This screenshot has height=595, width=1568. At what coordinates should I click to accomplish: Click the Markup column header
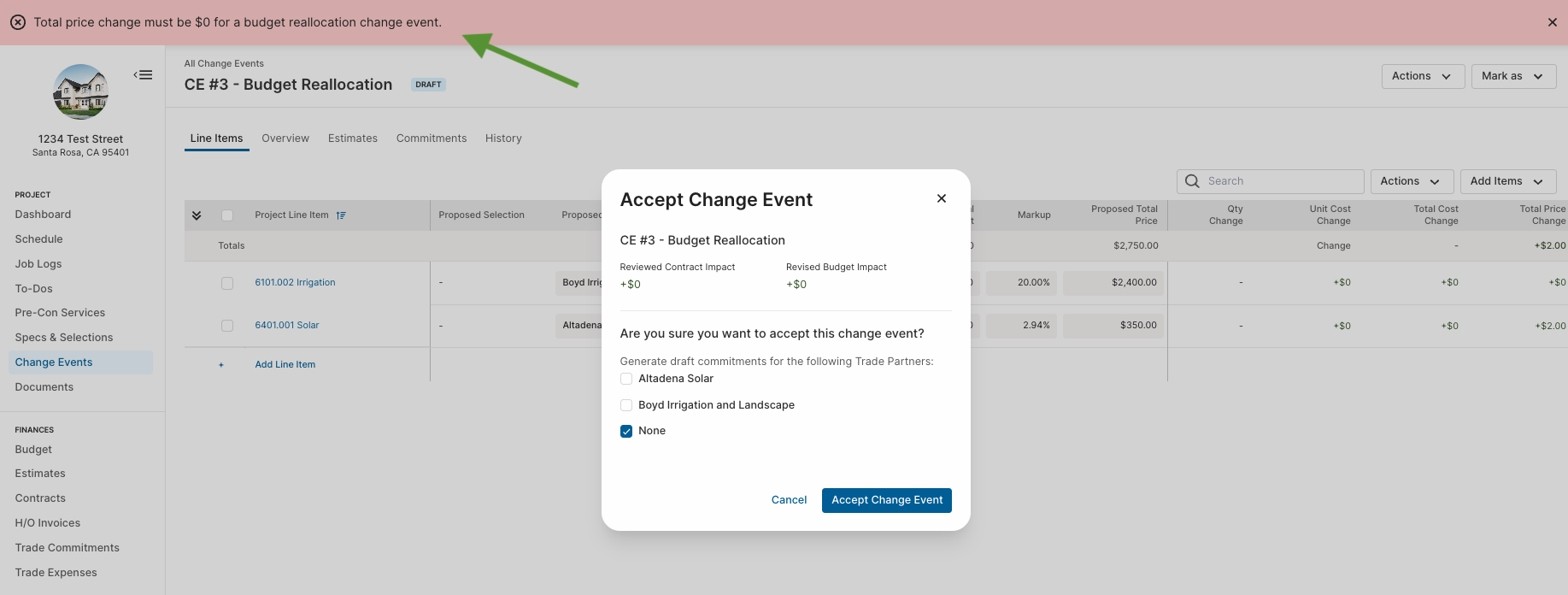click(1034, 215)
